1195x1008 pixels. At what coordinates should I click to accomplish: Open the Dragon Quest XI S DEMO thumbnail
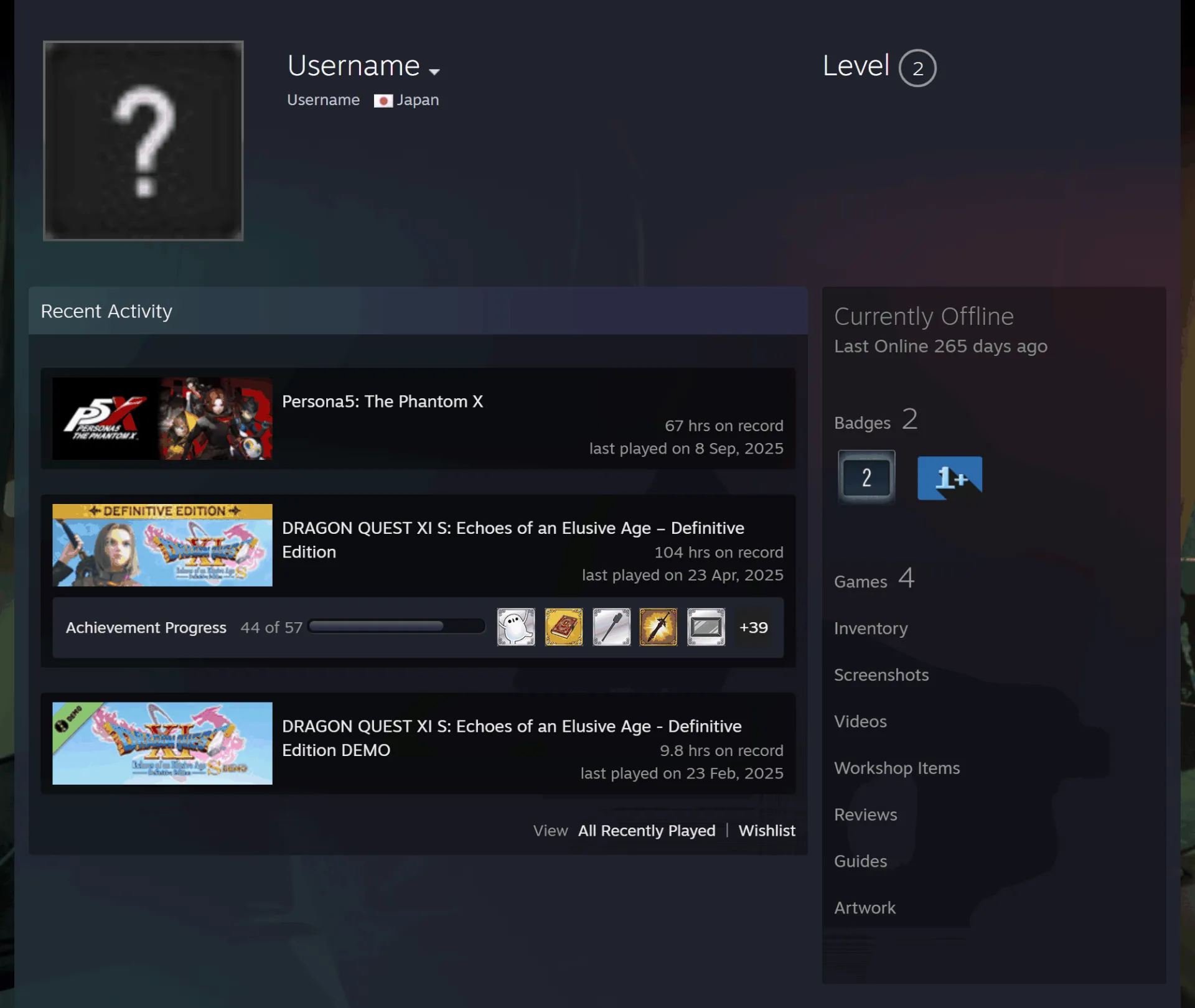[162, 744]
